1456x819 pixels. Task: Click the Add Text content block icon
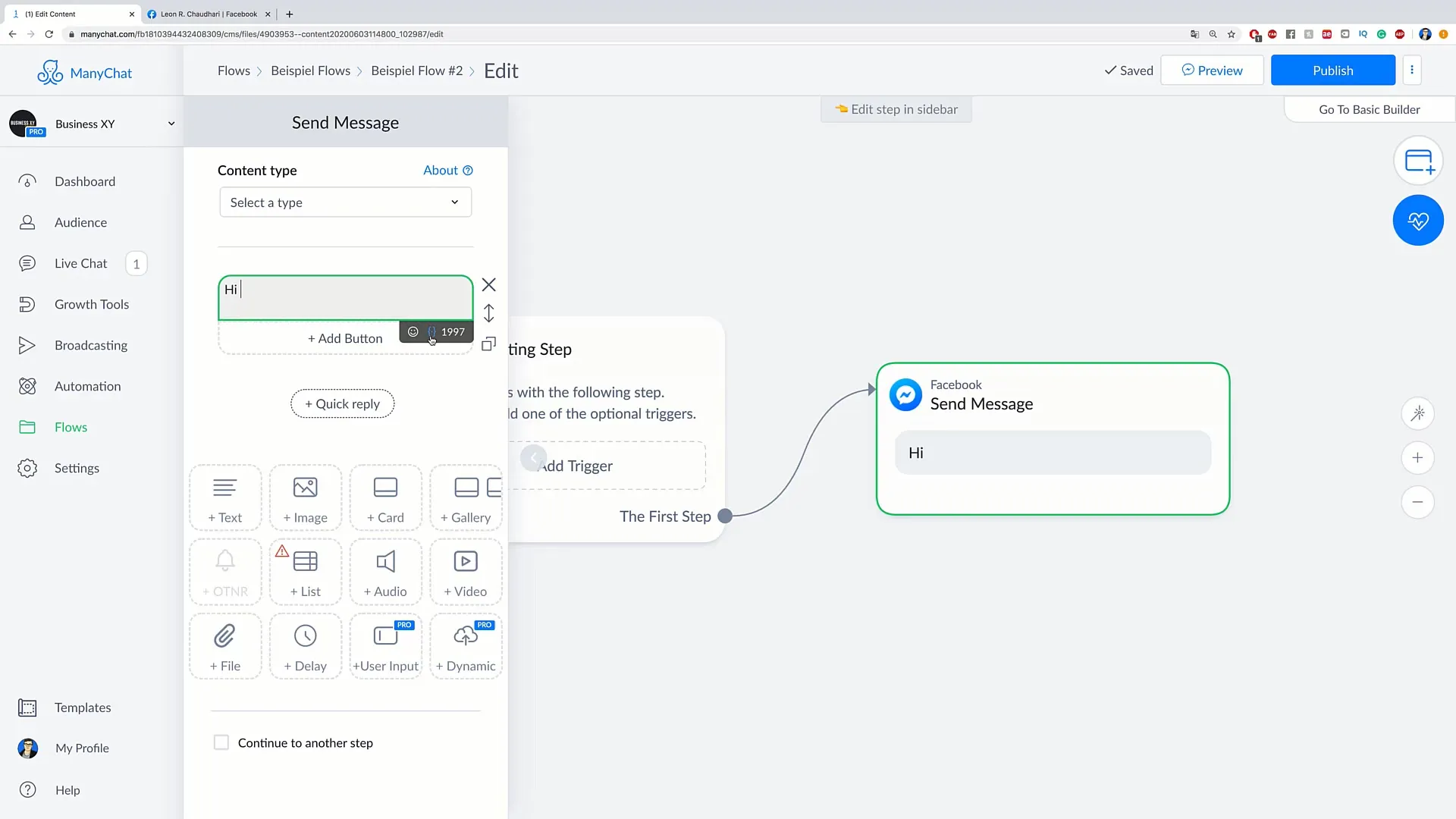click(x=225, y=497)
